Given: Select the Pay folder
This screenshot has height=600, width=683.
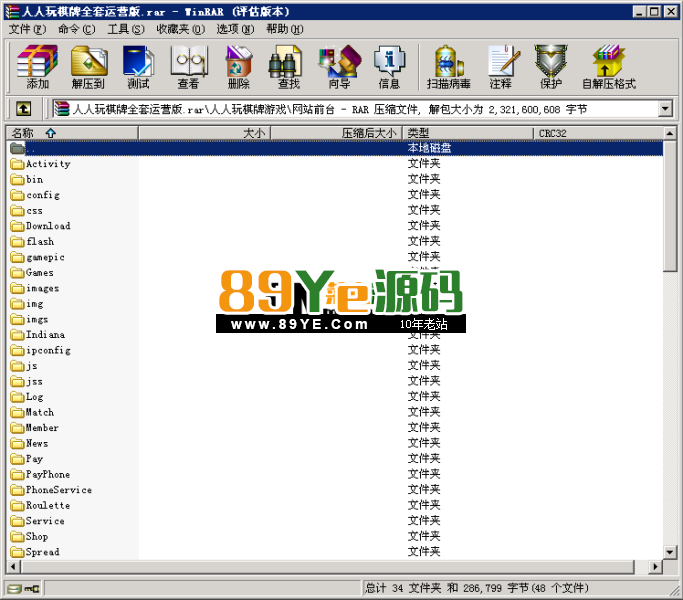Looking at the screenshot, I should (27, 459).
